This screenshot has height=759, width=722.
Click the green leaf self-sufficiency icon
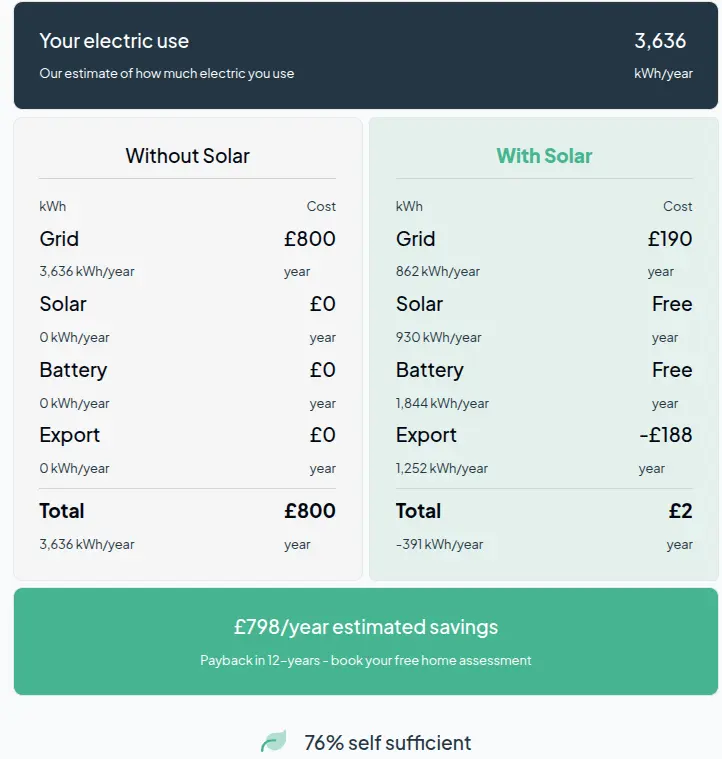click(x=273, y=742)
